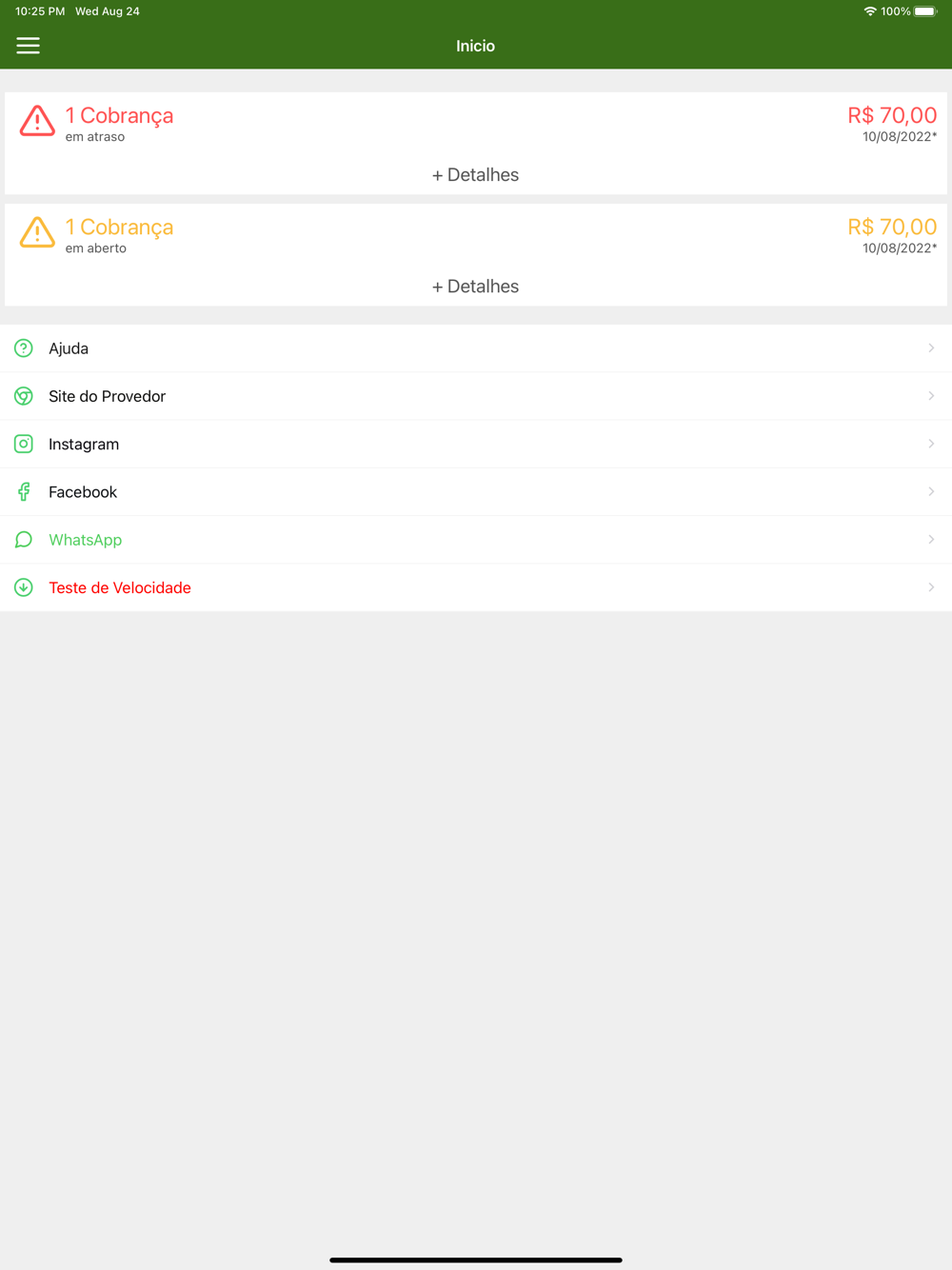Tap the red R$ 70,00 amount
This screenshot has width=952, height=1270.
coord(892,115)
